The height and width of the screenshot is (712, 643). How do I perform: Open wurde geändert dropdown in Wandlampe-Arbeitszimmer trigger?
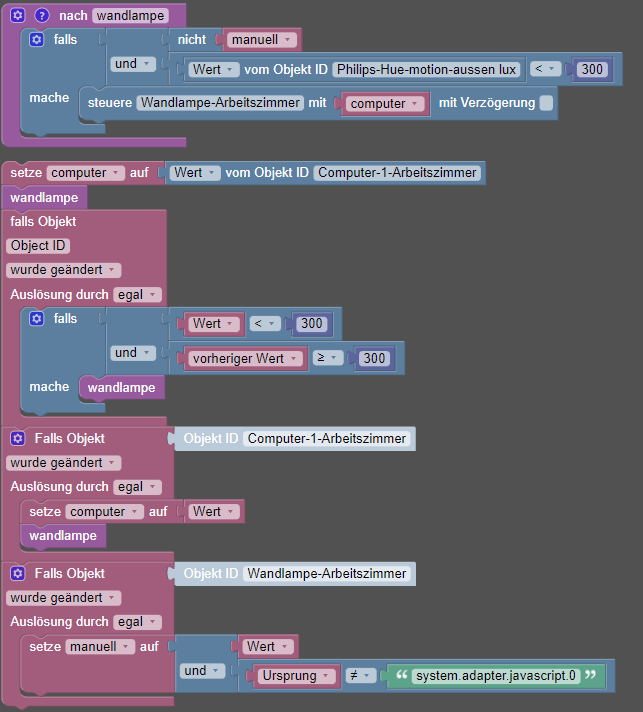[x=63, y=598]
